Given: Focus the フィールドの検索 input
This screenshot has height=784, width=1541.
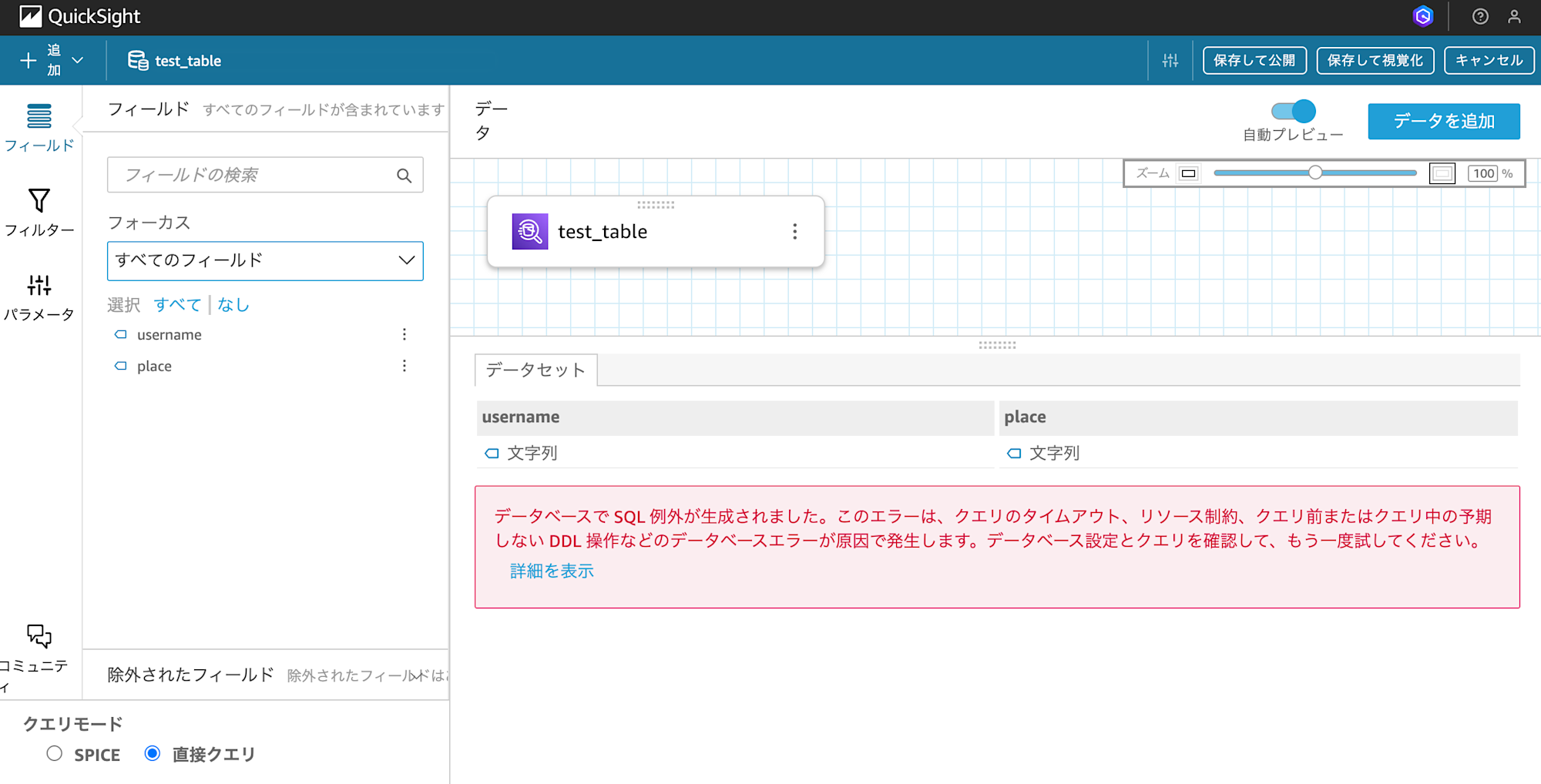Looking at the screenshot, I should pos(265,175).
